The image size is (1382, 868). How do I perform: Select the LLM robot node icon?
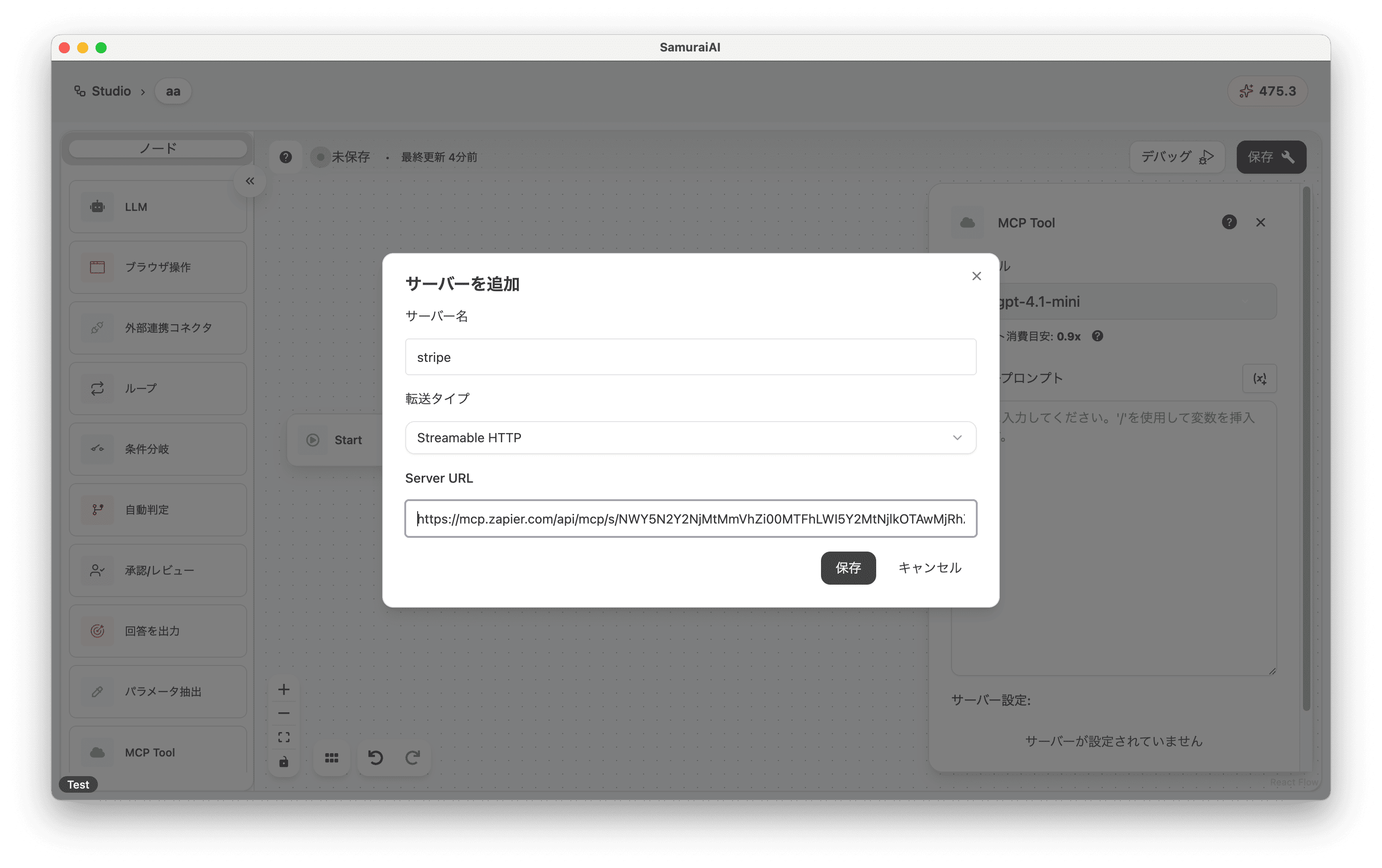97,207
